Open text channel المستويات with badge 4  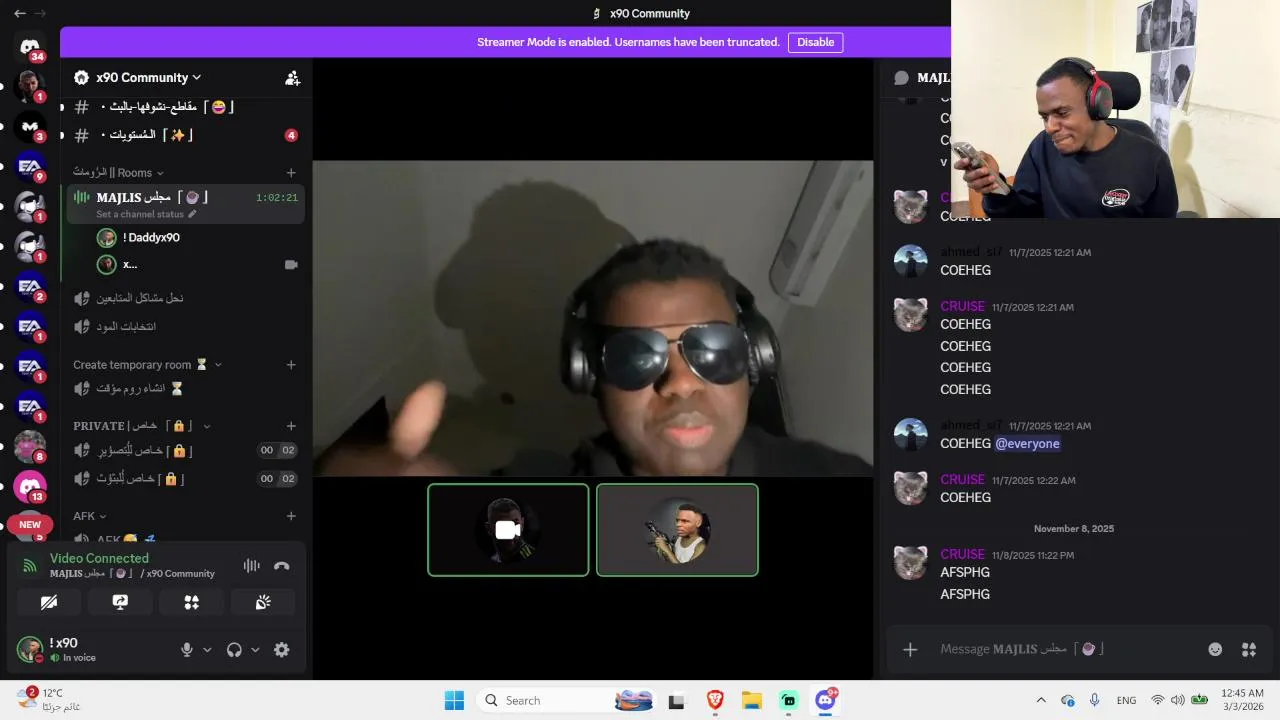coord(186,135)
